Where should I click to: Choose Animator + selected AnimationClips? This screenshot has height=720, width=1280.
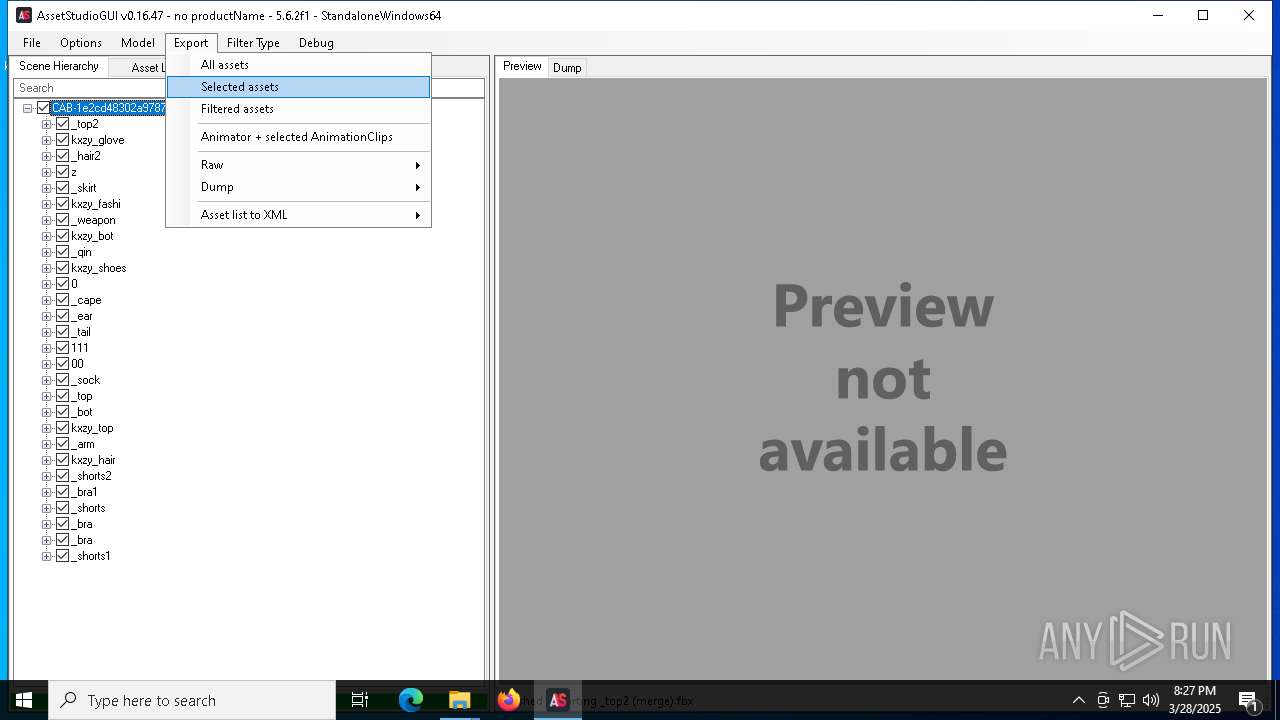pos(298,137)
